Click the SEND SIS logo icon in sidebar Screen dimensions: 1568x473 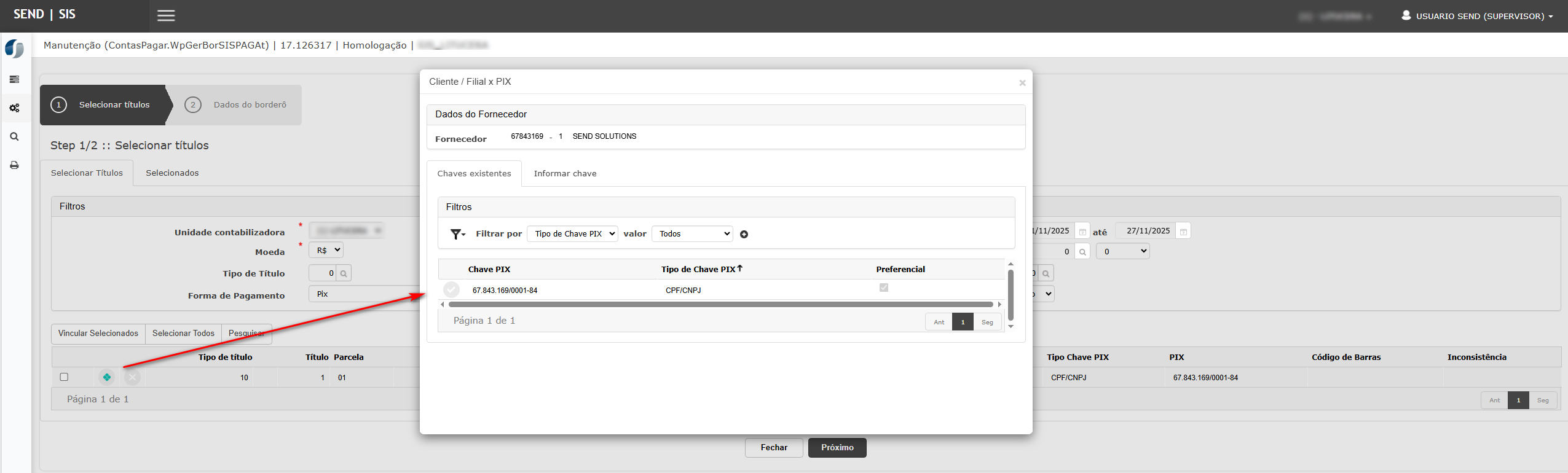(x=14, y=49)
